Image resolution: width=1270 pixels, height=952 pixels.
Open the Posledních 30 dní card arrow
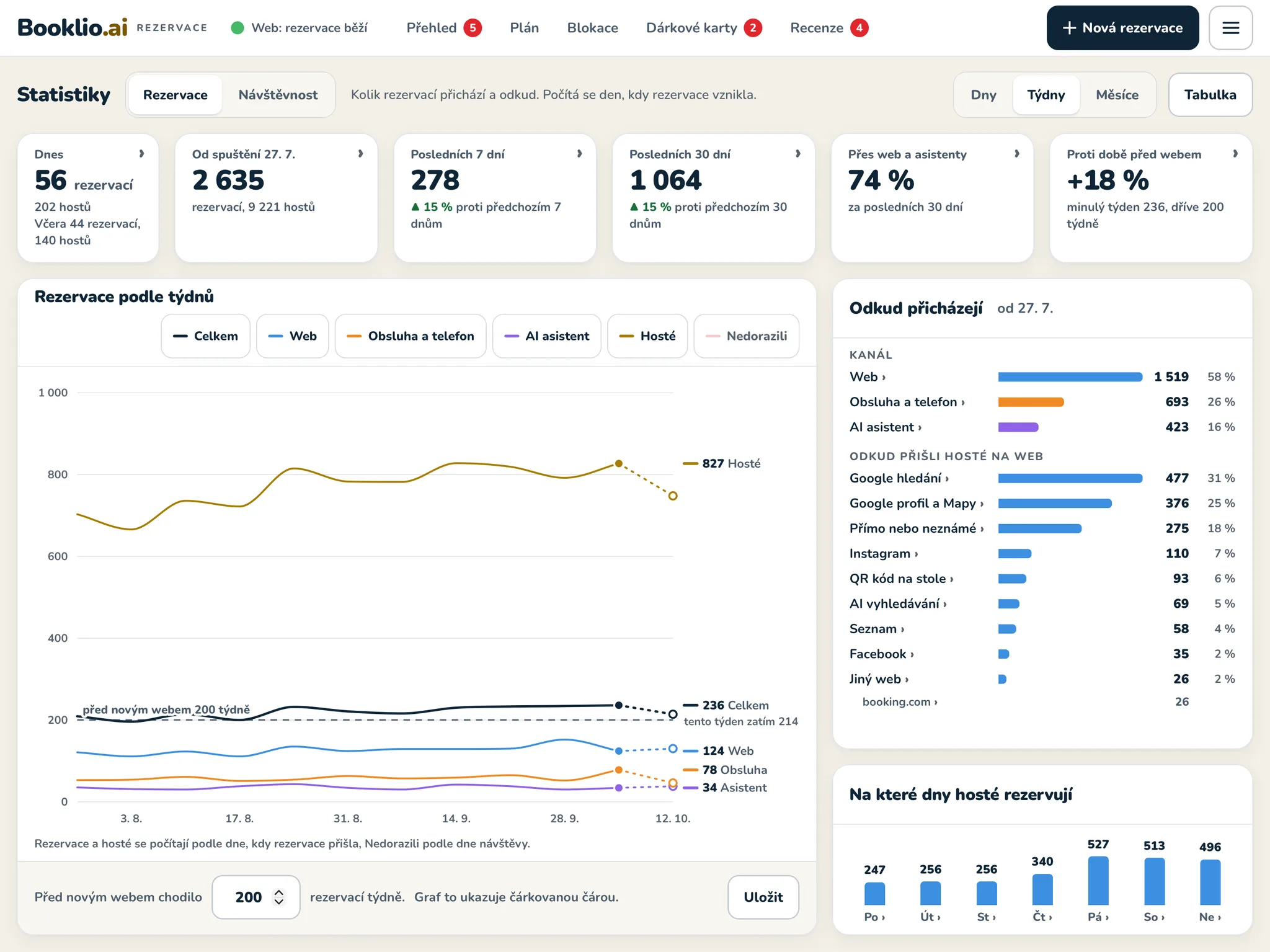coord(797,154)
